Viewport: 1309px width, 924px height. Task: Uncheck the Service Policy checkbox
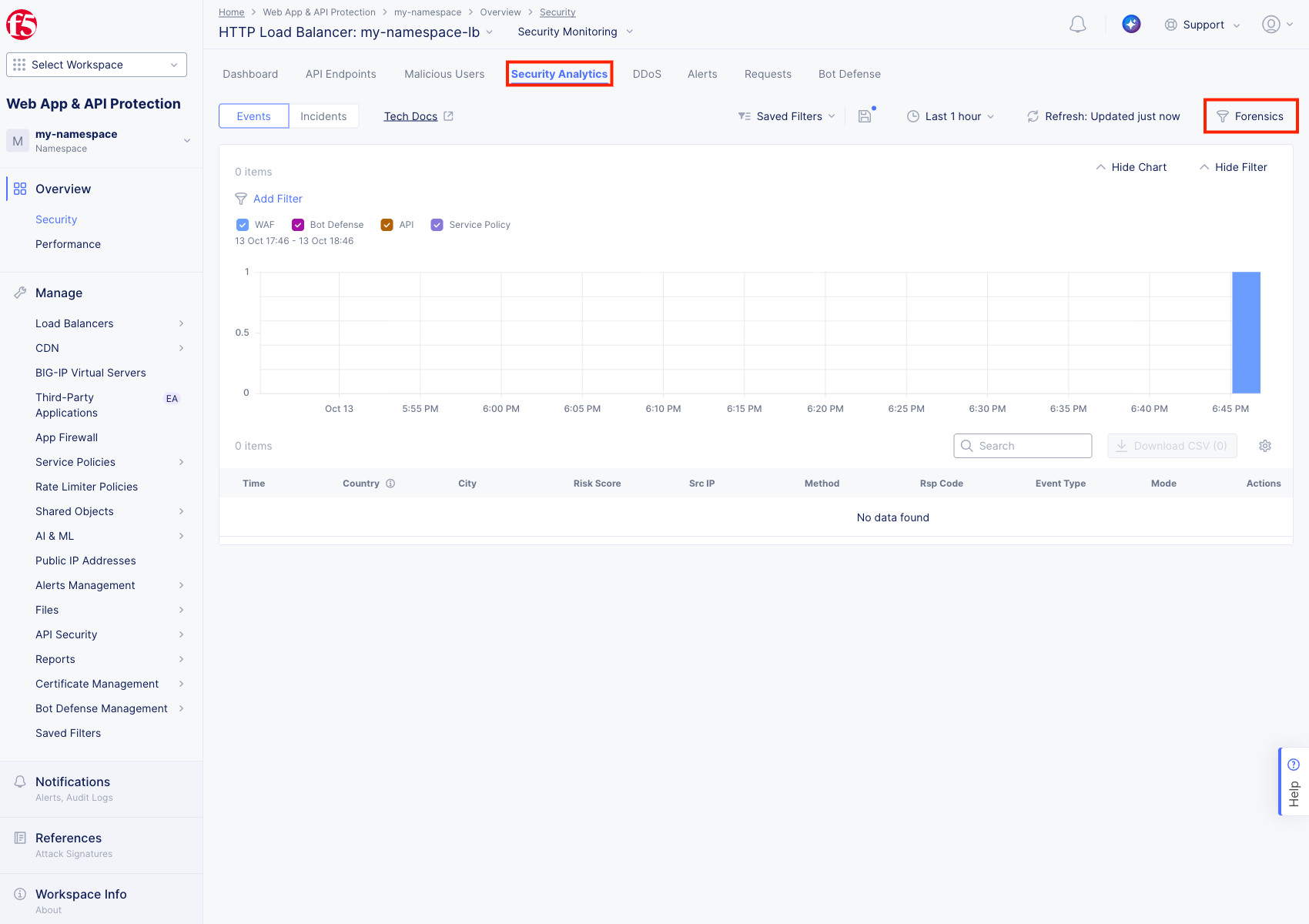click(437, 225)
